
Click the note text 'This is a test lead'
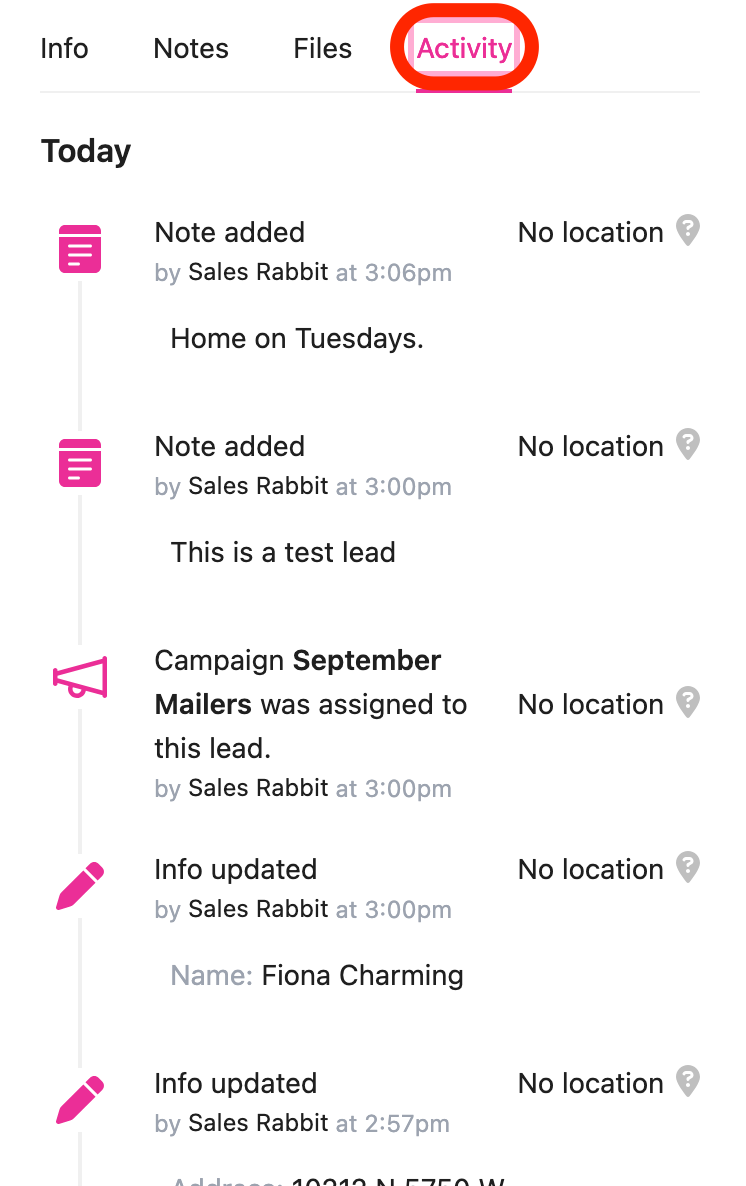pyautogui.click(x=283, y=551)
